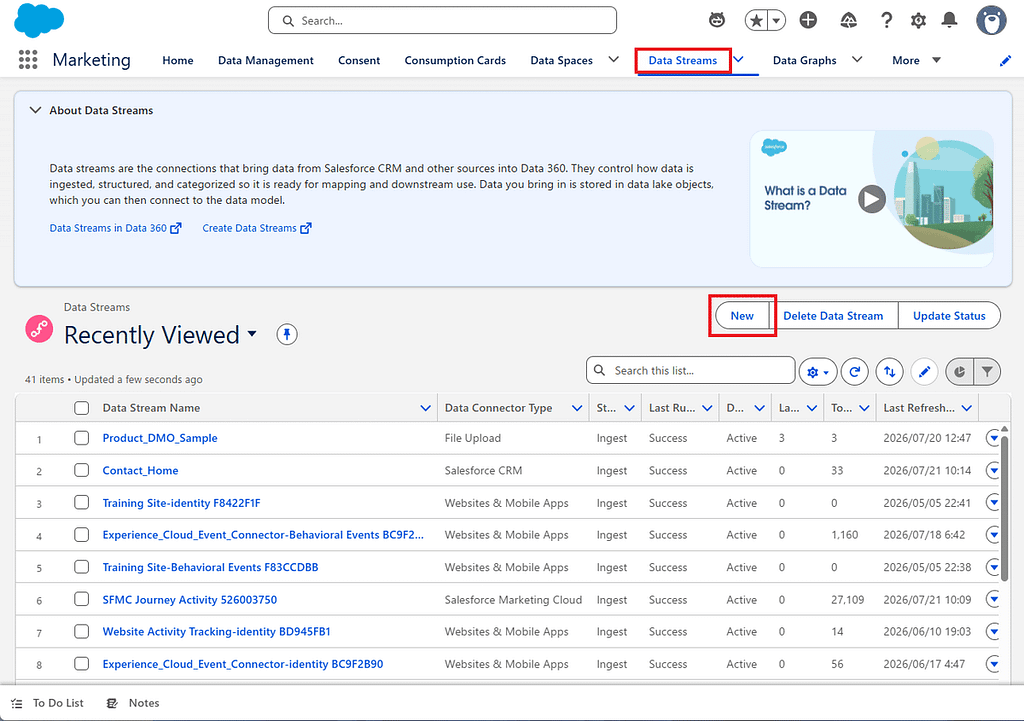Image resolution: width=1024 pixels, height=721 pixels.
Task: Click the global Search field
Action: (442, 20)
